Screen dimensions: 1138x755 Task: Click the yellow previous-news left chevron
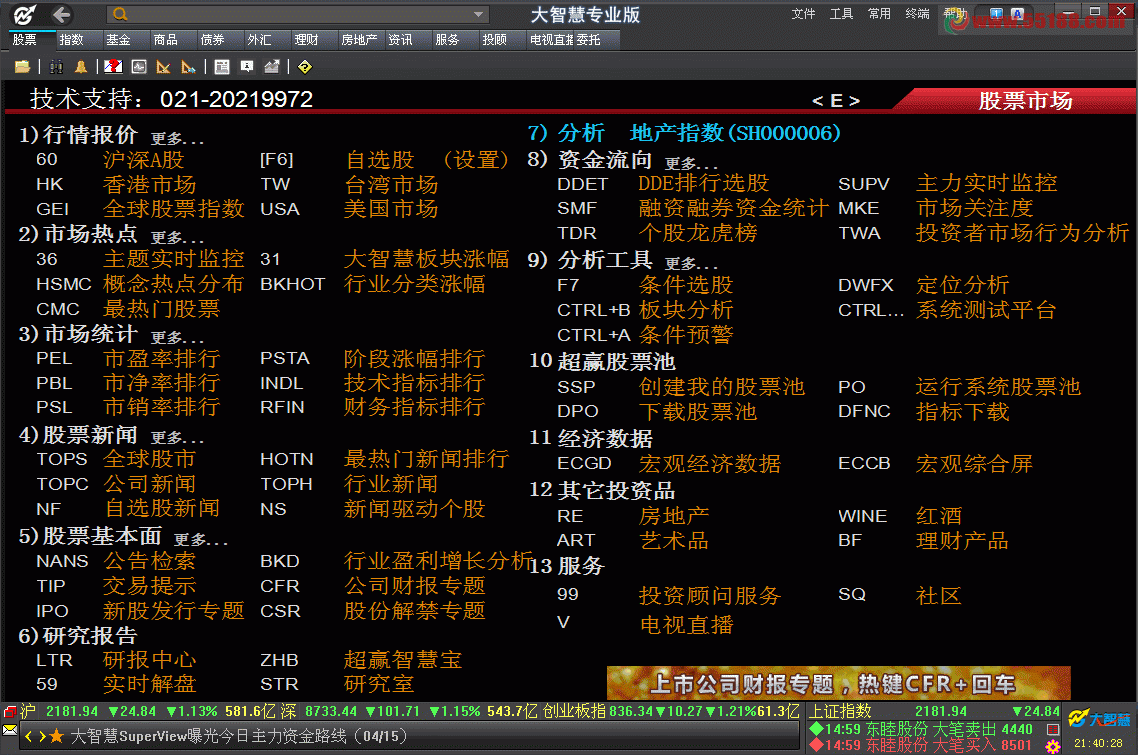coord(28,736)
